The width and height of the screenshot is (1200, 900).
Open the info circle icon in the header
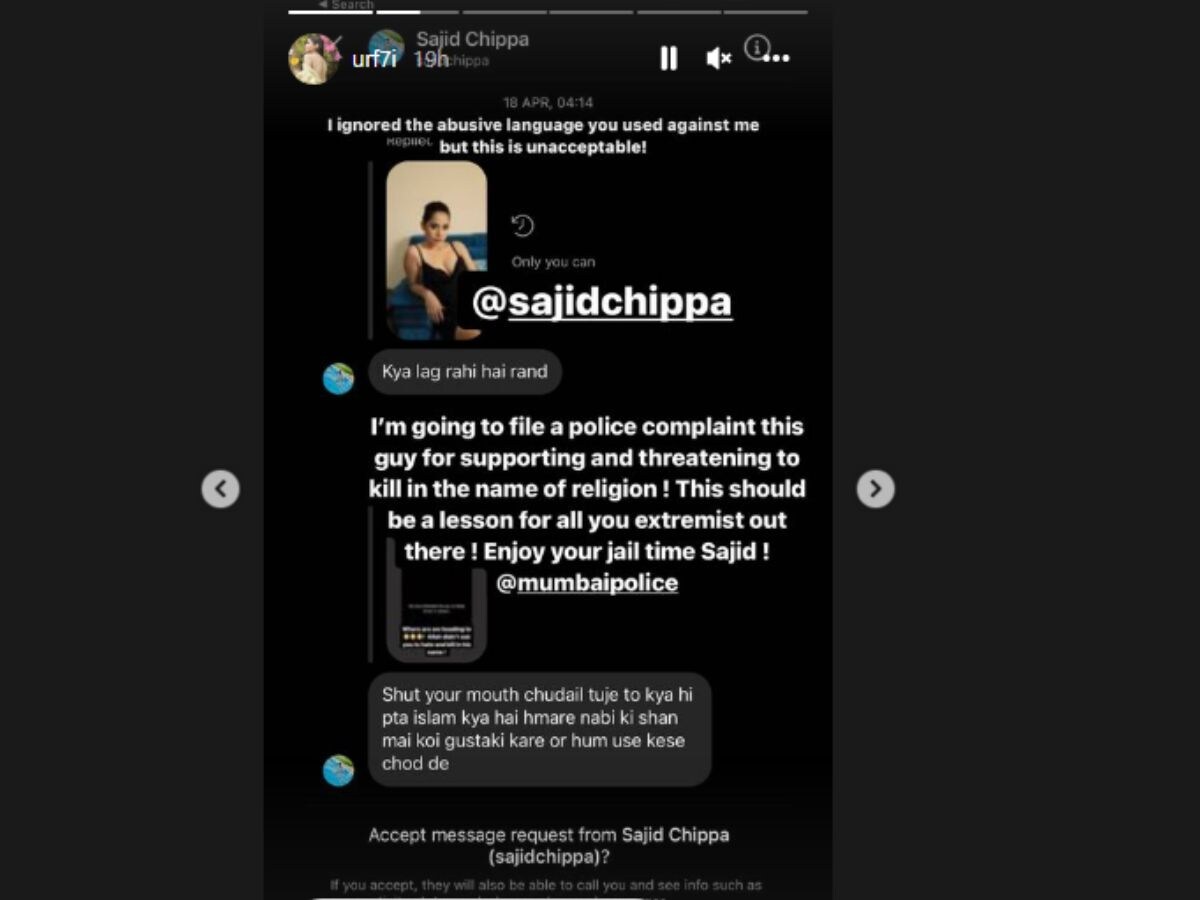tap(757, 46)
